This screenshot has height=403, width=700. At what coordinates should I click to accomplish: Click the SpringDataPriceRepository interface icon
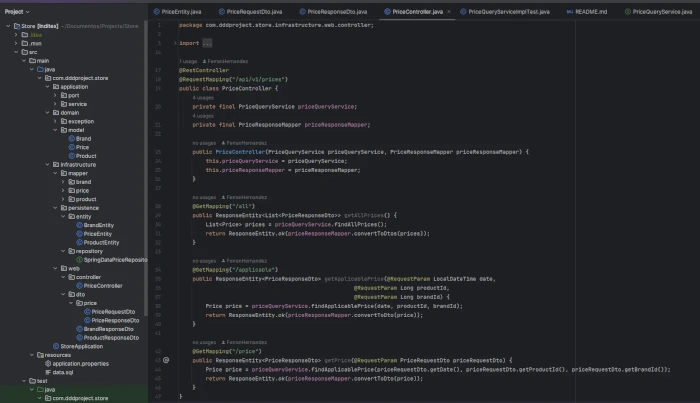pyautogui.click(x=79, y=259)
